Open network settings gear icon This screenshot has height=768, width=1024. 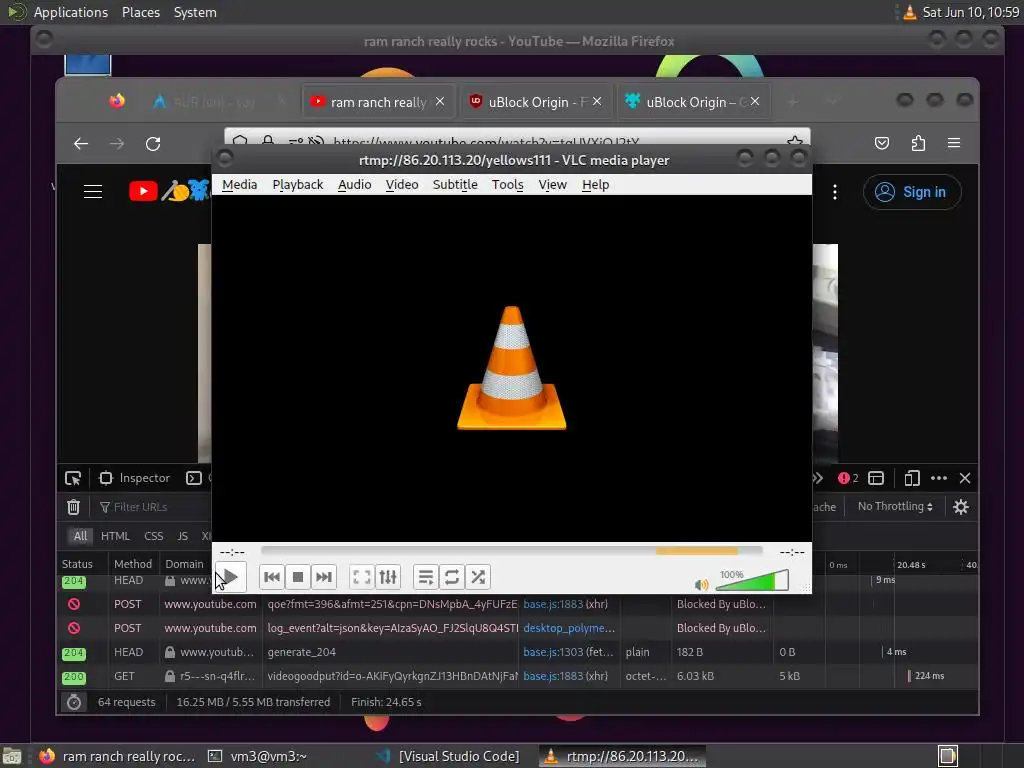click(961, 507)
